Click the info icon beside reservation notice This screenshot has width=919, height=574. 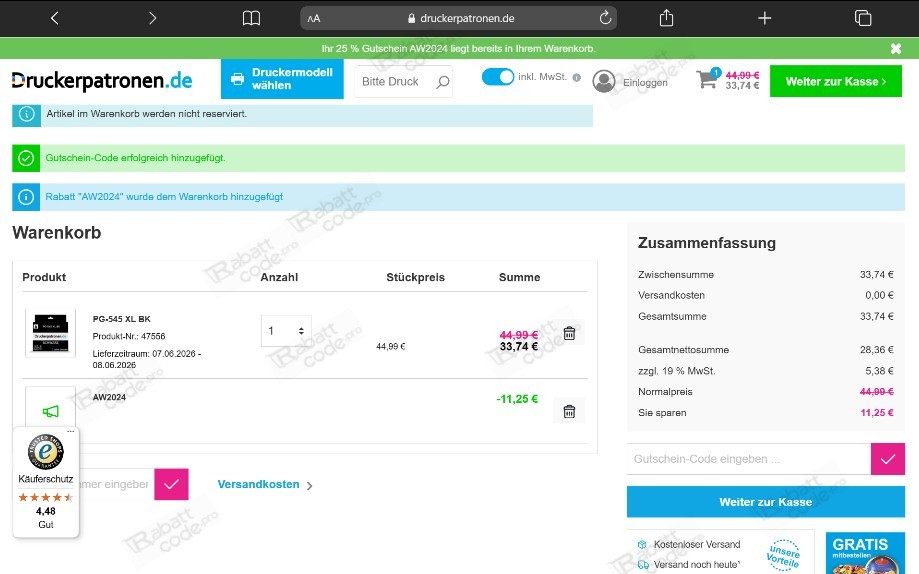[x=26, y=114]
